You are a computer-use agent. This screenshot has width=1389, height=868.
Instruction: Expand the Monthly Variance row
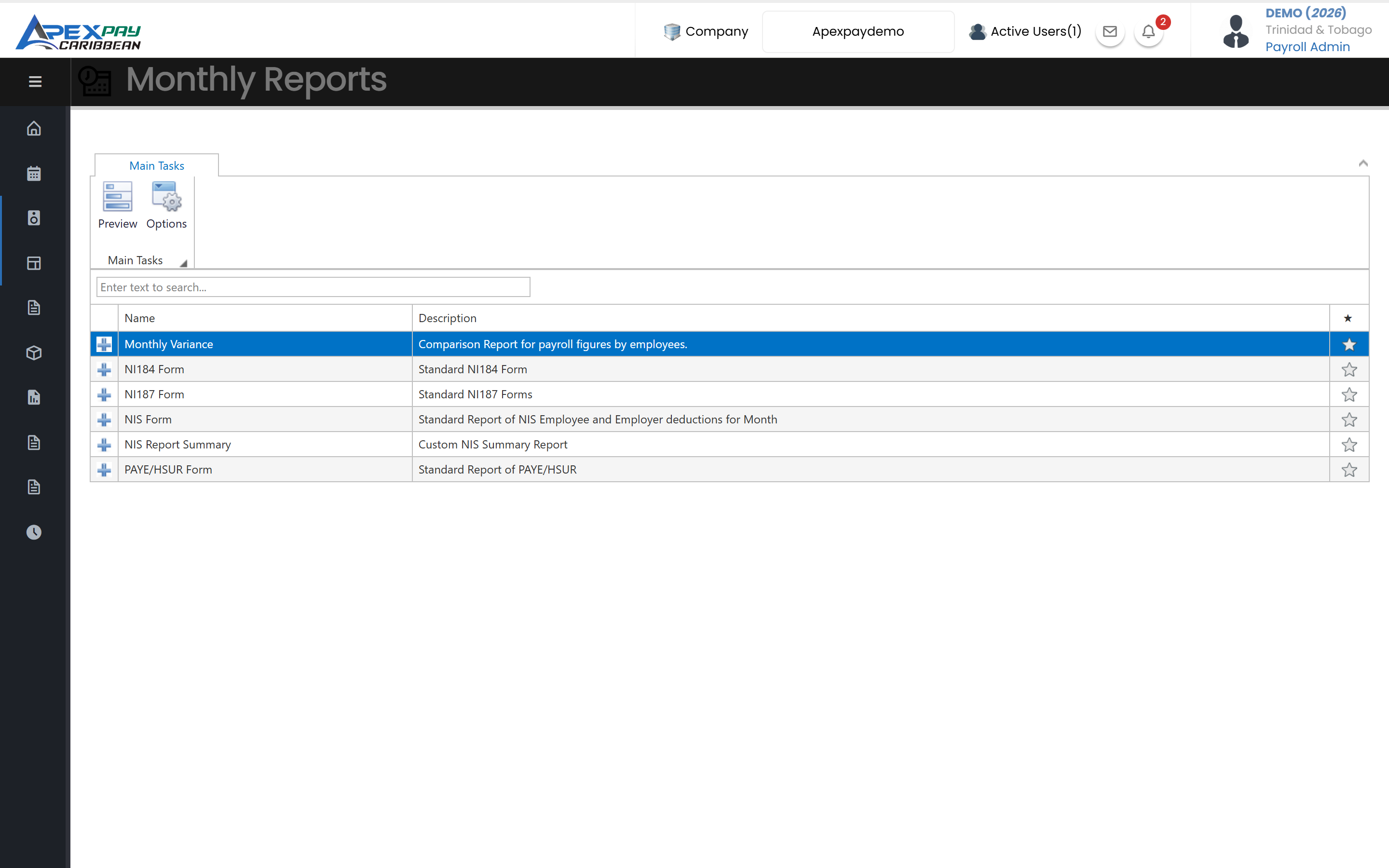pos(104,344)
